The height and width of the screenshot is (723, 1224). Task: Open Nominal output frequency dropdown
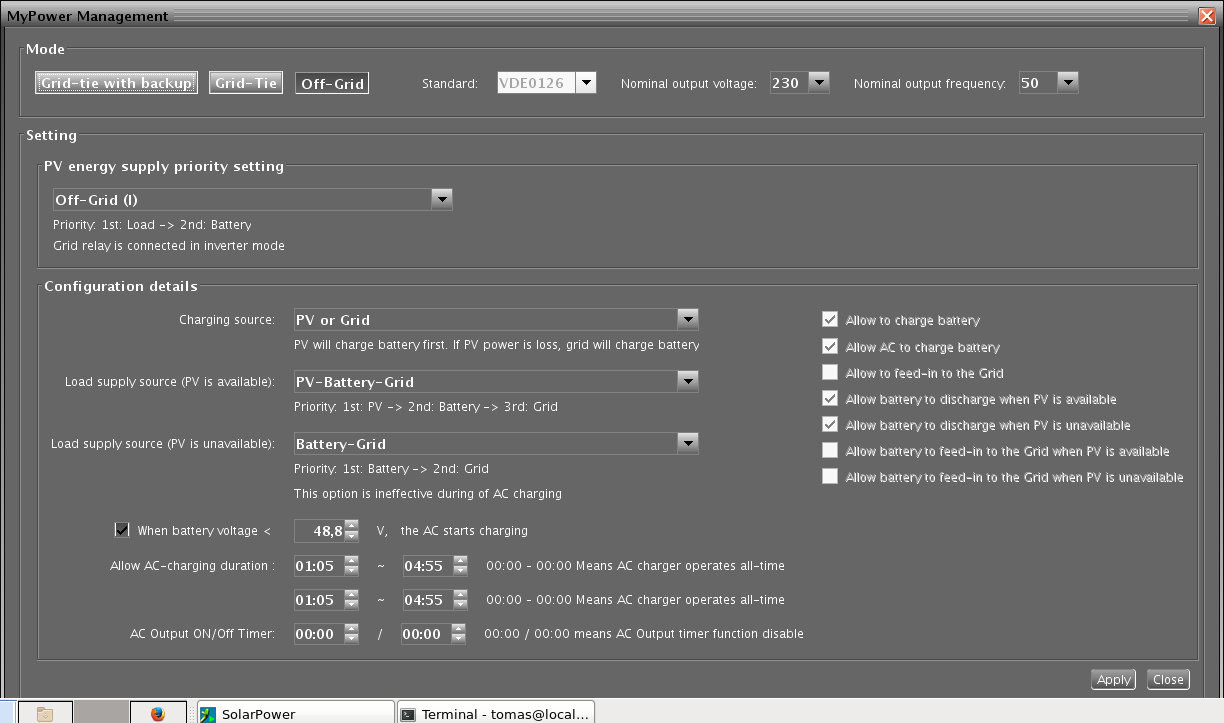click(x=1067, y=83)
